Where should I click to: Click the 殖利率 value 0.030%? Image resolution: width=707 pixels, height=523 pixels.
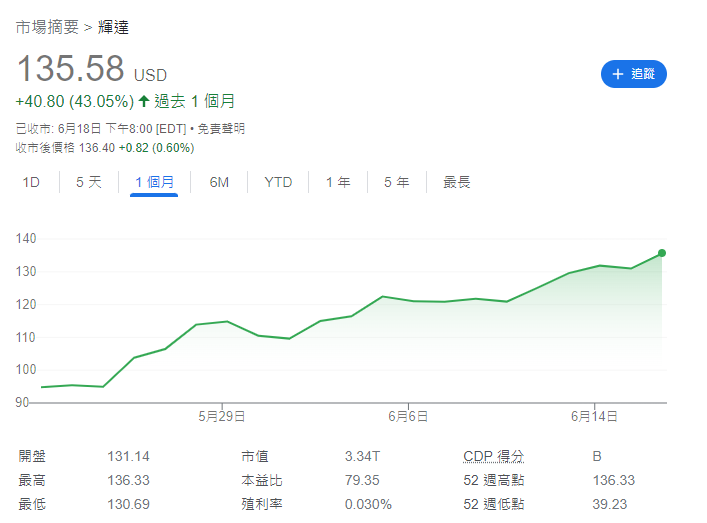(x=368, y=504)
